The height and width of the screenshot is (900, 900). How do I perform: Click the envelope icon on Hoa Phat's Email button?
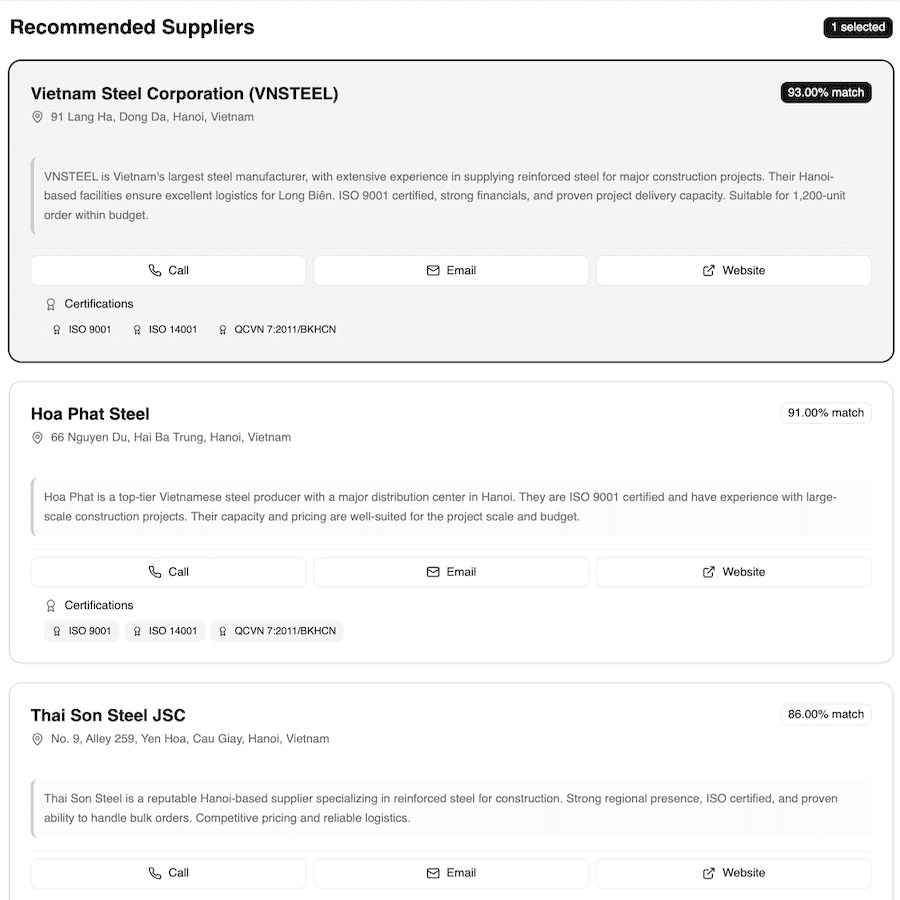pyautogui.click(x=433, y=571)
